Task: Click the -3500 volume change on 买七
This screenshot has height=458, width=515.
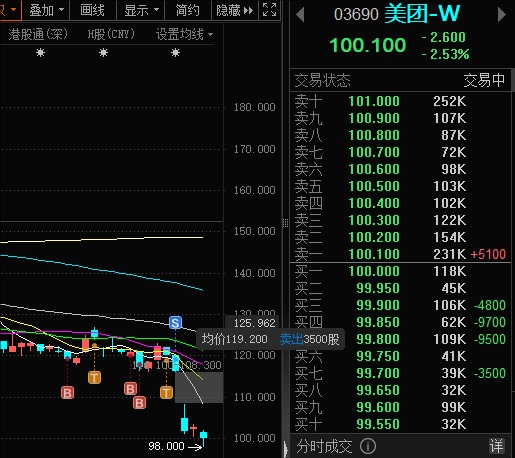Action: pyautogui.click(x=490, y=373)
